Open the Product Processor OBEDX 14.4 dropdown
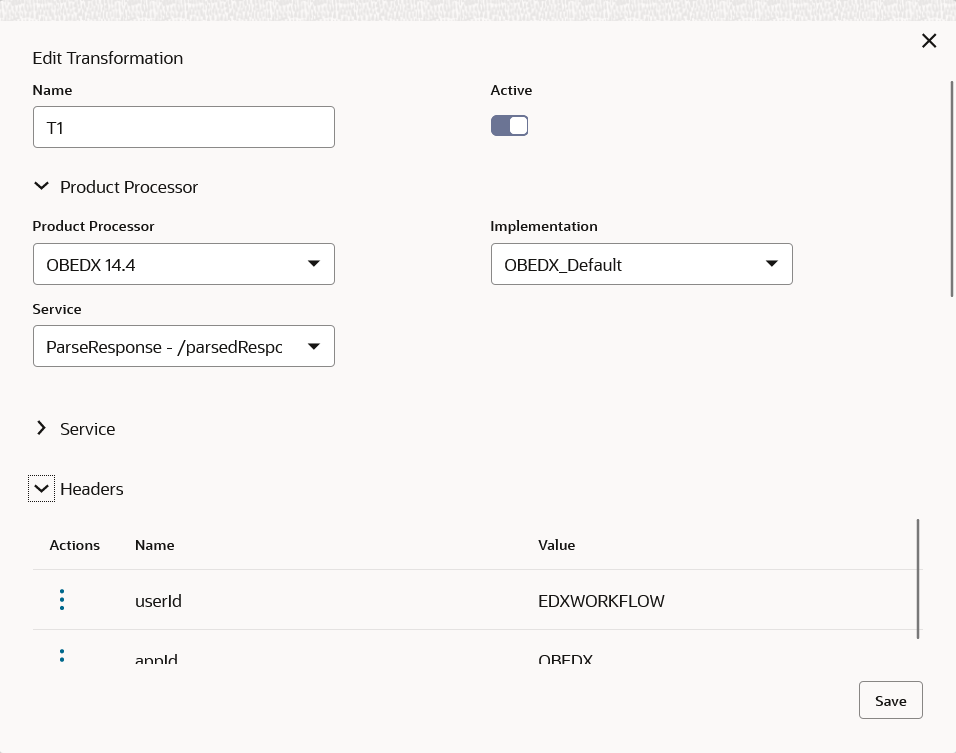Image resolution: width=956 pixels, height=753 pixels. pyautogui.click(x=183, y=264)
